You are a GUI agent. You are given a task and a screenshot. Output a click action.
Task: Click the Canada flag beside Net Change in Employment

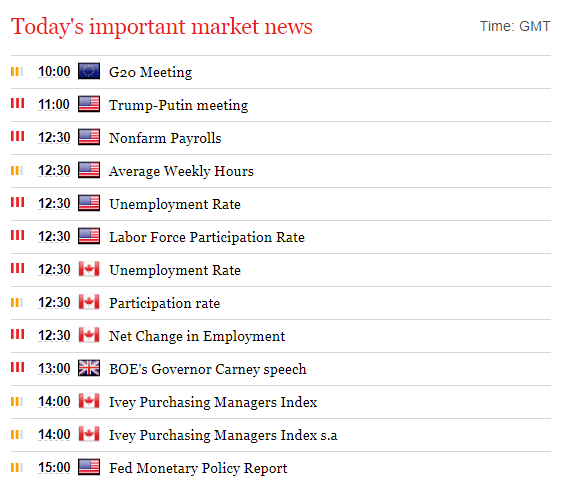[89, 335]
